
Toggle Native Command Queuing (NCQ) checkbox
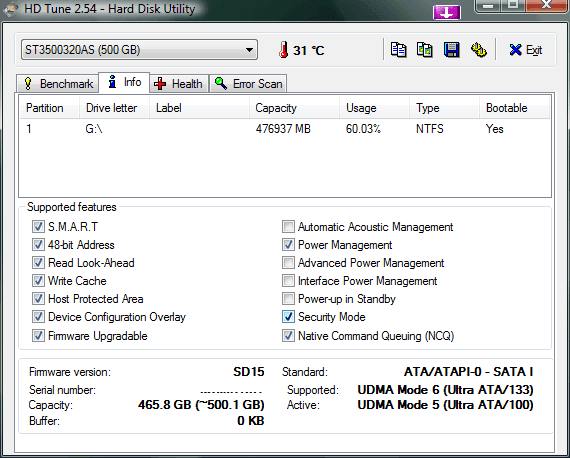(x=288, y=336)
